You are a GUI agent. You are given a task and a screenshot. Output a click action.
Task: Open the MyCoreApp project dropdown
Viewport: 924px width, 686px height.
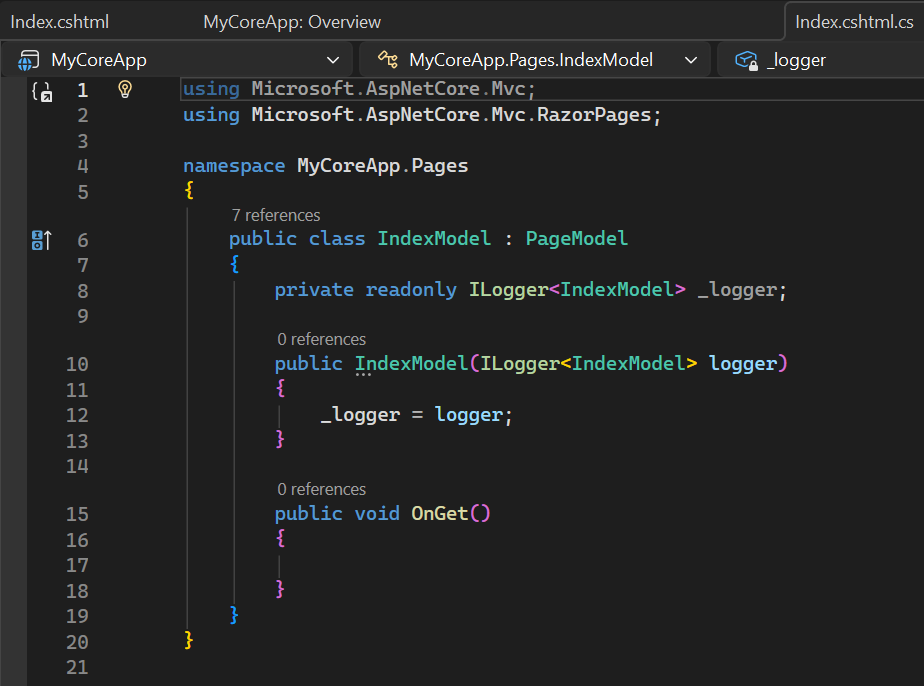pos(334,60)
